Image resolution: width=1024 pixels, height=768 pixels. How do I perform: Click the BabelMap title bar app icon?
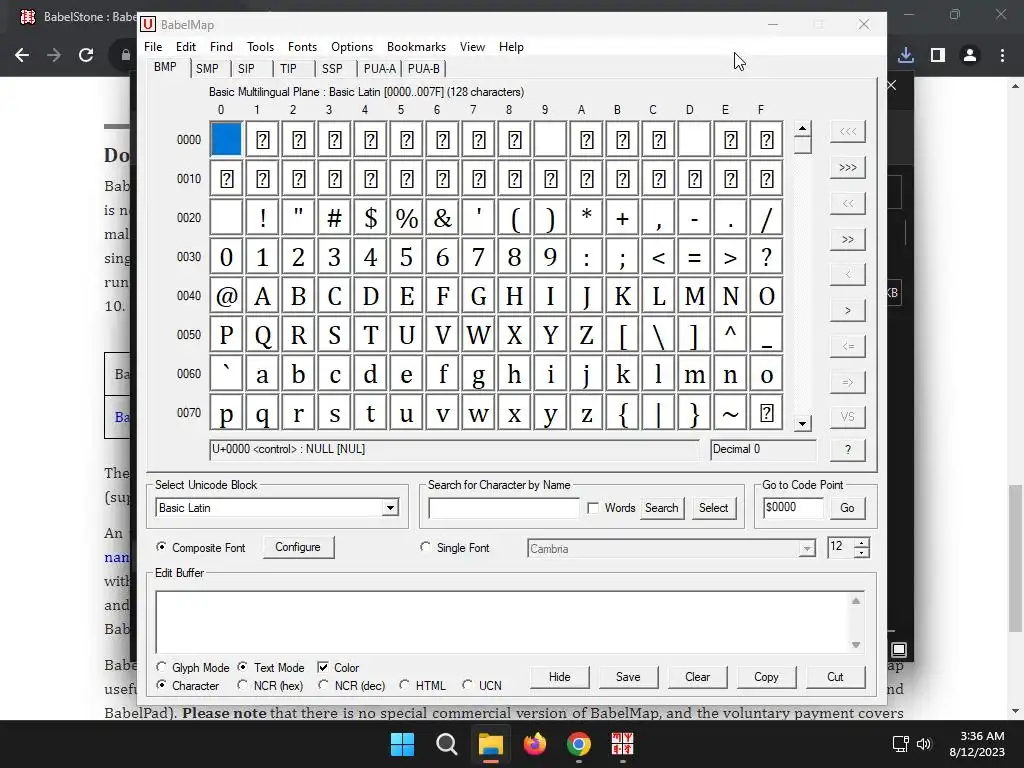pyautogui.click(x=148, y=24)
